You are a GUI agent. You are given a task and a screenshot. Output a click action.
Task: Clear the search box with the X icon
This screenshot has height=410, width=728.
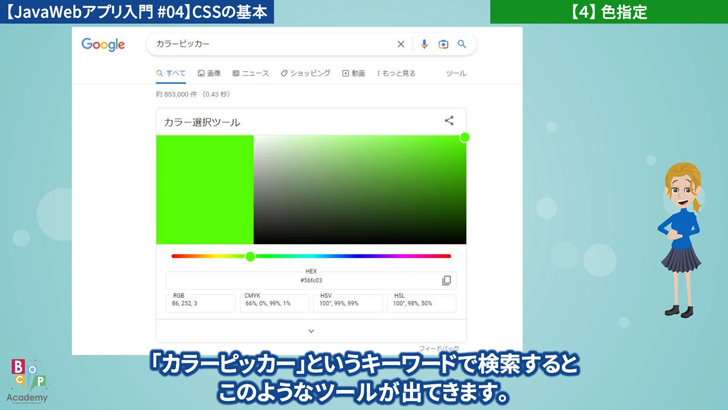point(401,44)
